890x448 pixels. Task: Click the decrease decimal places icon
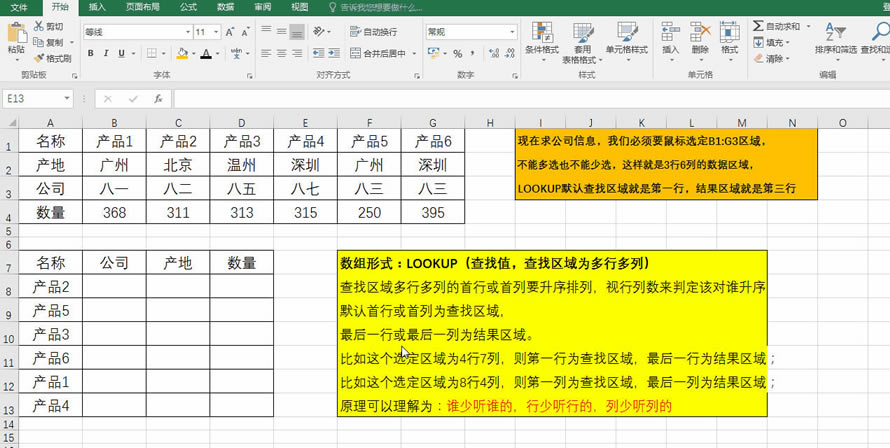tap(510, 53)
